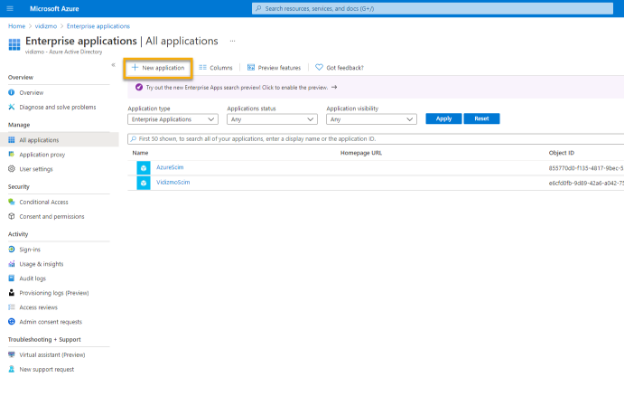Click the New application plus icon

point(135,68)
